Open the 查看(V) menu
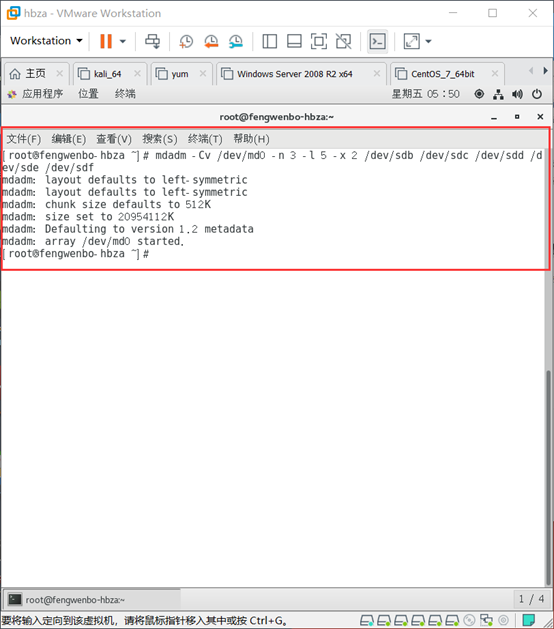Image resolution: width=554 pixels, height=629 pixels. [x=114, y=139]
